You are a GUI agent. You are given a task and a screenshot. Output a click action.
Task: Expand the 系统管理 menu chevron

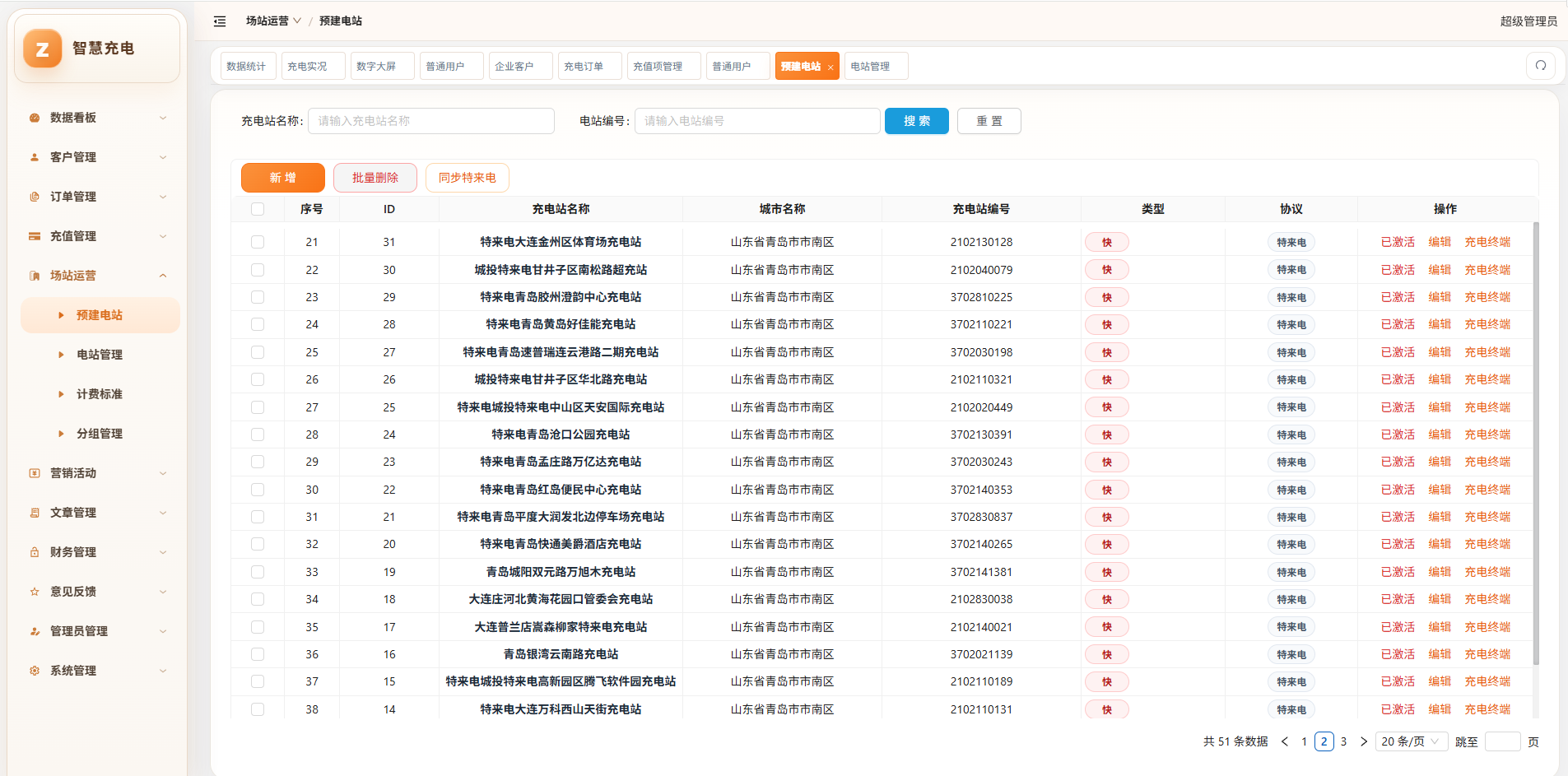(x=163, y=671)
